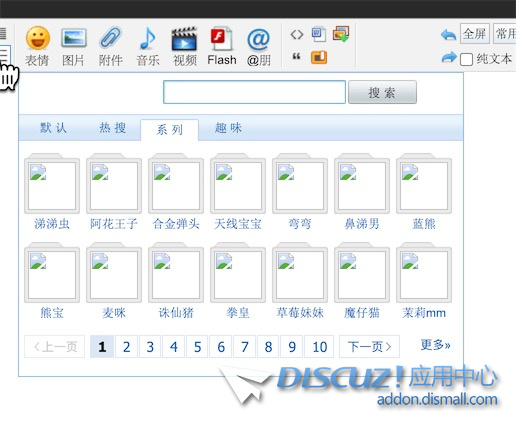
Task: Switch to the 趣味 tab
Action: 228,128
